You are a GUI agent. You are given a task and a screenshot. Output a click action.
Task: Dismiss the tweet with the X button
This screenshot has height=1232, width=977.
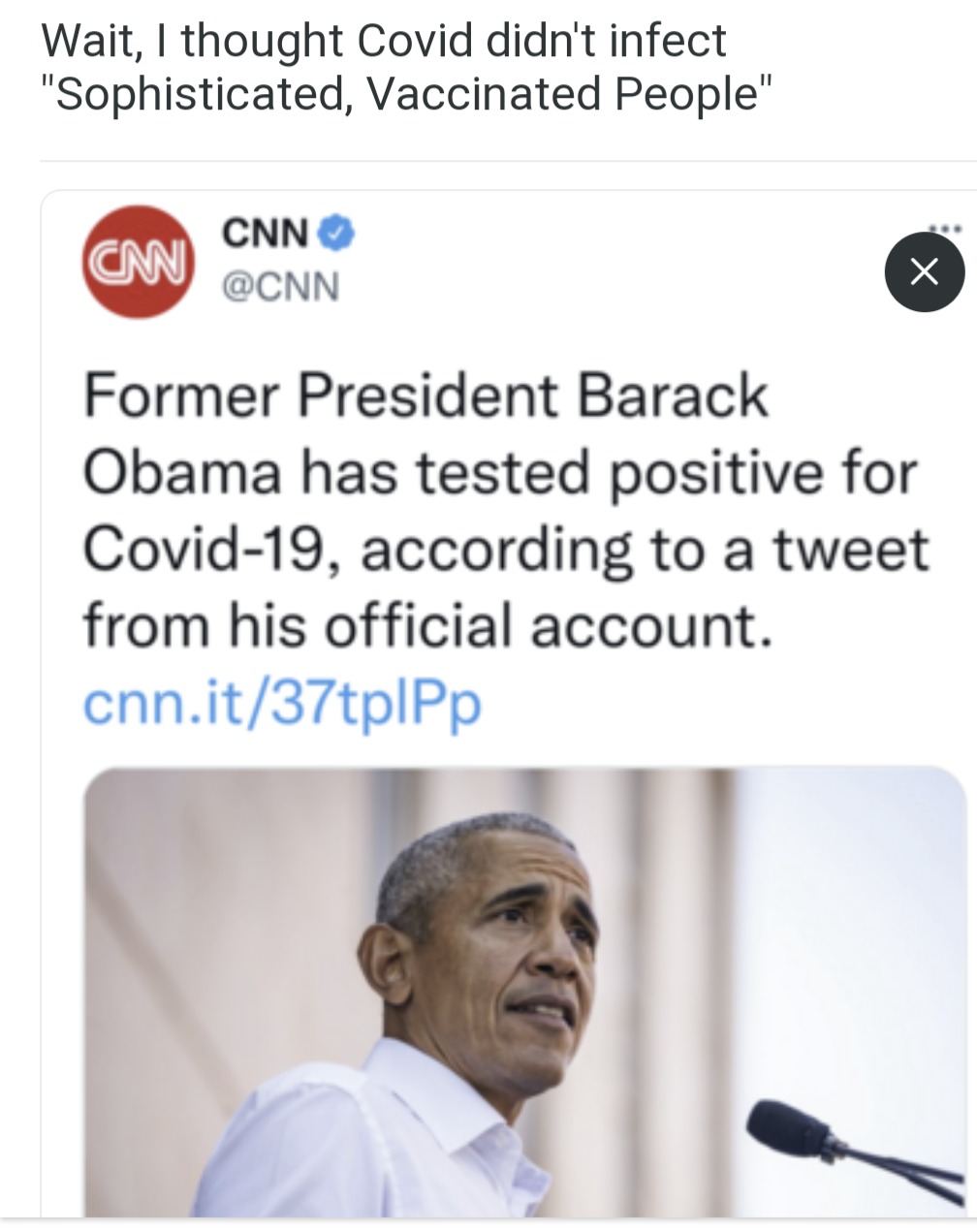925,272
